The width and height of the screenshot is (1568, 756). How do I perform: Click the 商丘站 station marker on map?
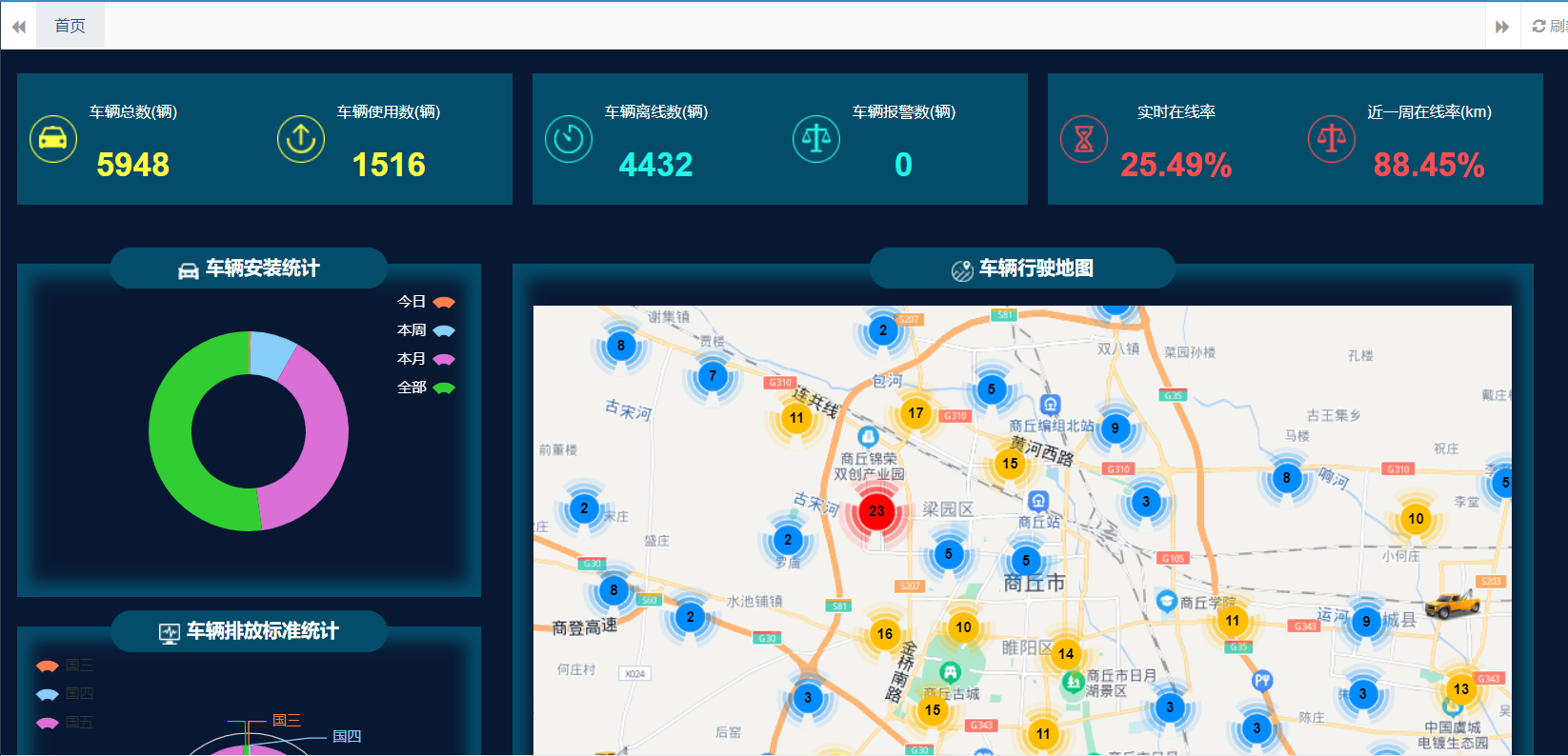click(1038, 502)
